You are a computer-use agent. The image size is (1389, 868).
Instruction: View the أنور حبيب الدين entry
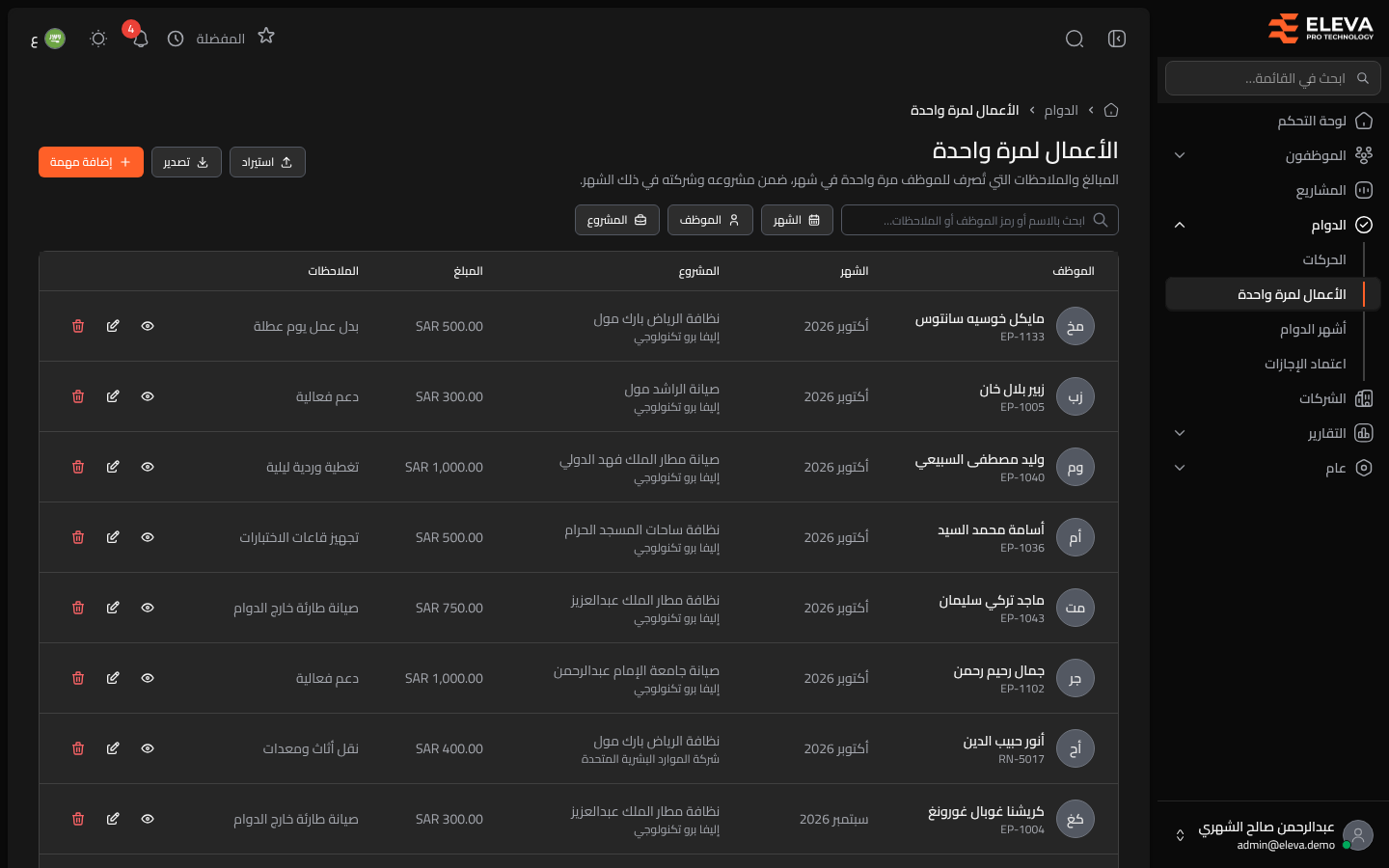click(148, 748)
